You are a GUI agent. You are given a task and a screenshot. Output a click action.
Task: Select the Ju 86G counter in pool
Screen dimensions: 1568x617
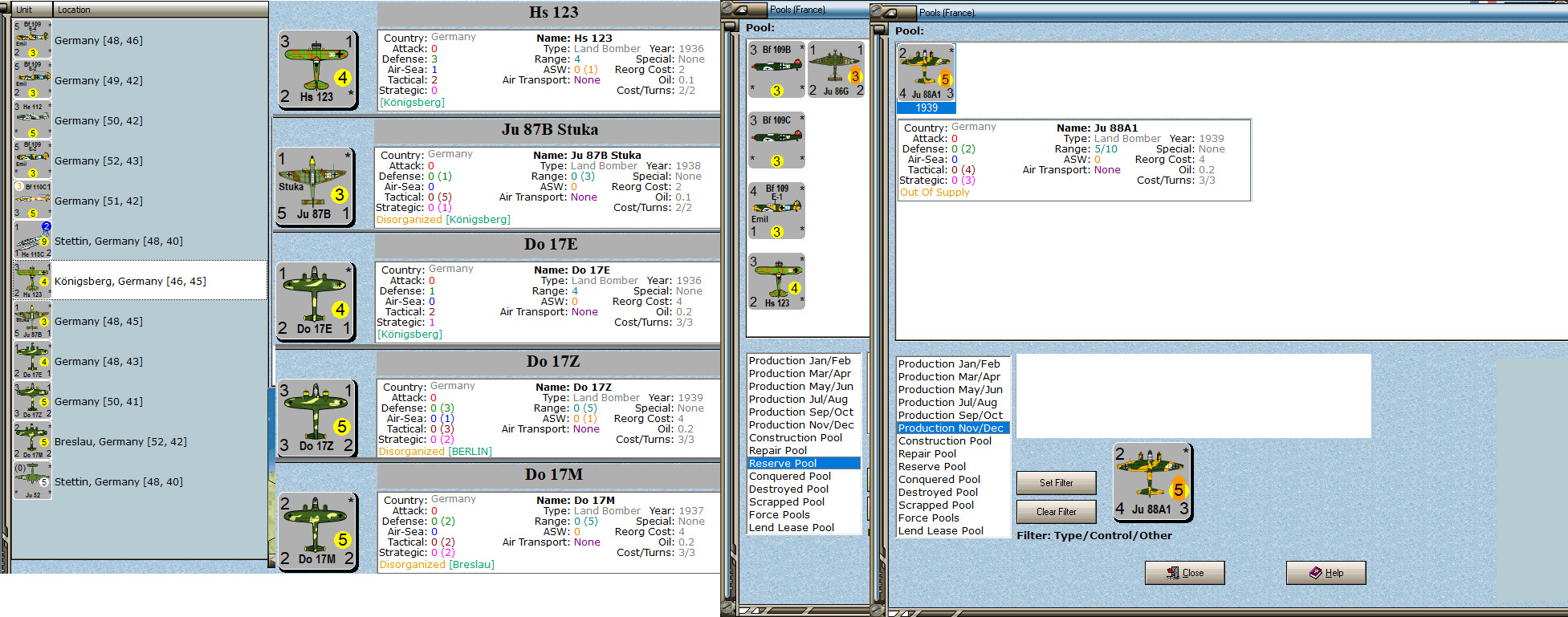click(x=836, y=70)
